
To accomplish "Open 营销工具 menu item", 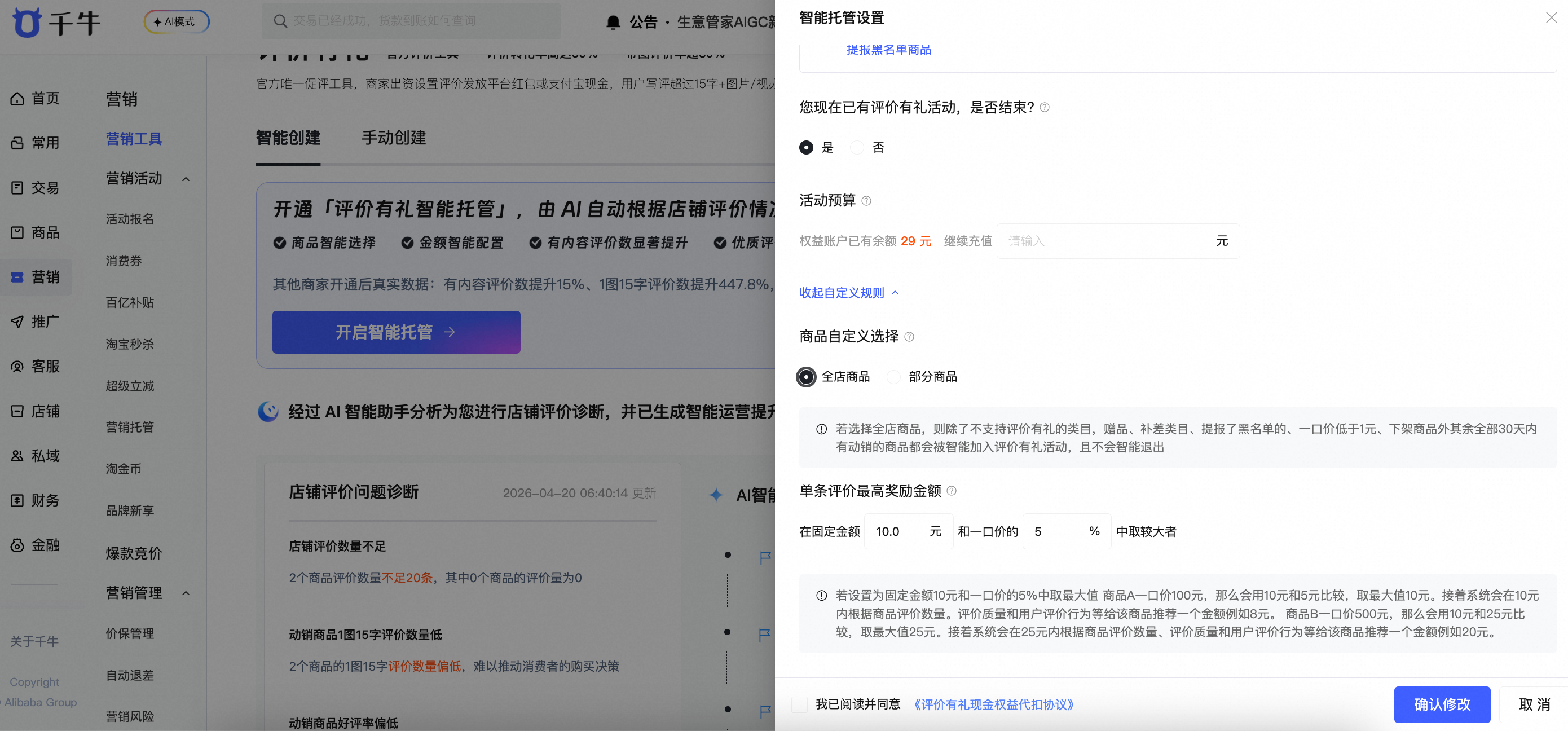I will [x=134, y=139].
